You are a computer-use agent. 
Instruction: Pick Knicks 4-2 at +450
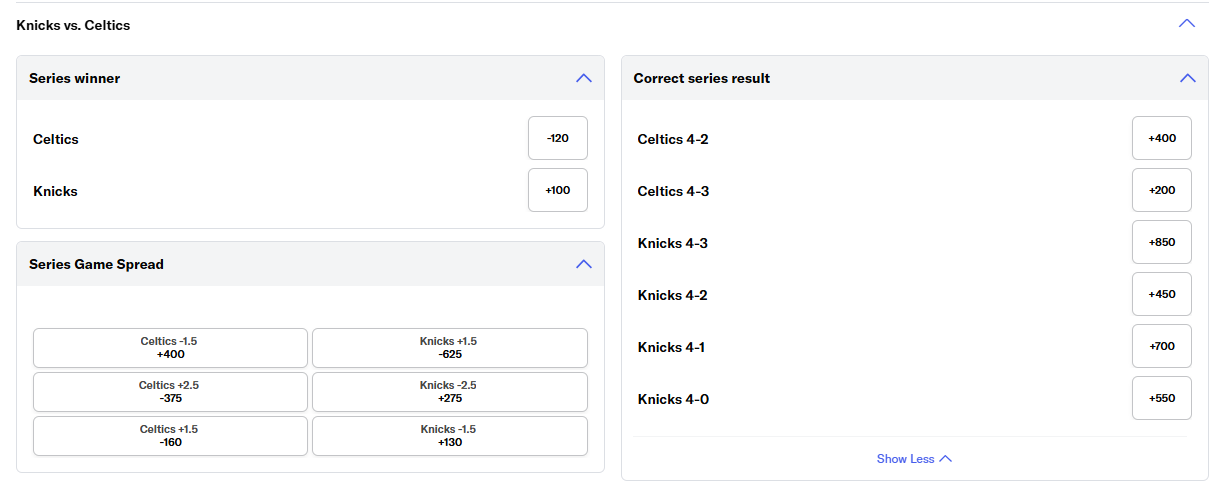click(x=1162, y=294)
